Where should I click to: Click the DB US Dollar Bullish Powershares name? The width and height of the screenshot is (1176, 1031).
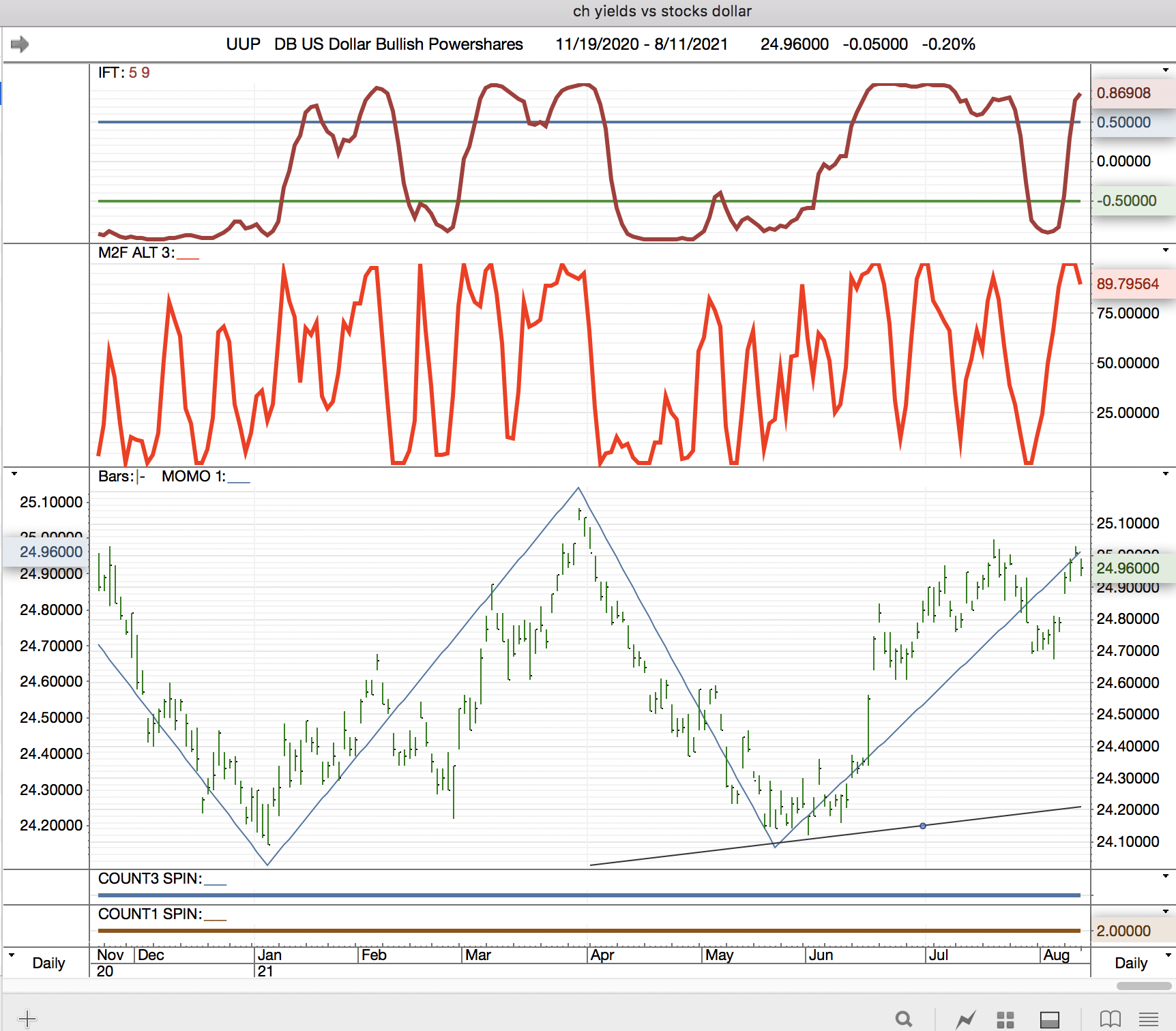pyautogui.click(x=398, y=44)
